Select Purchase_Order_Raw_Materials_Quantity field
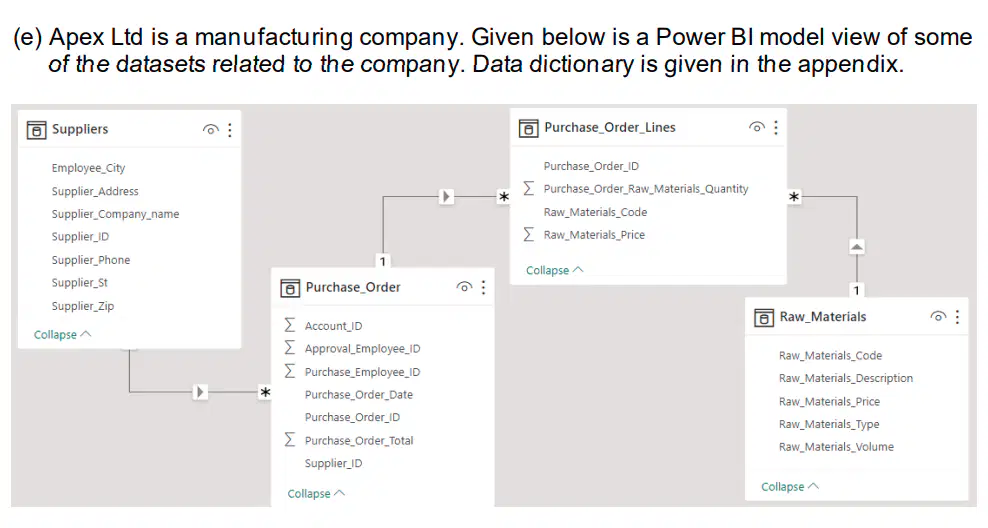988x528 pixels. (646, 188)
